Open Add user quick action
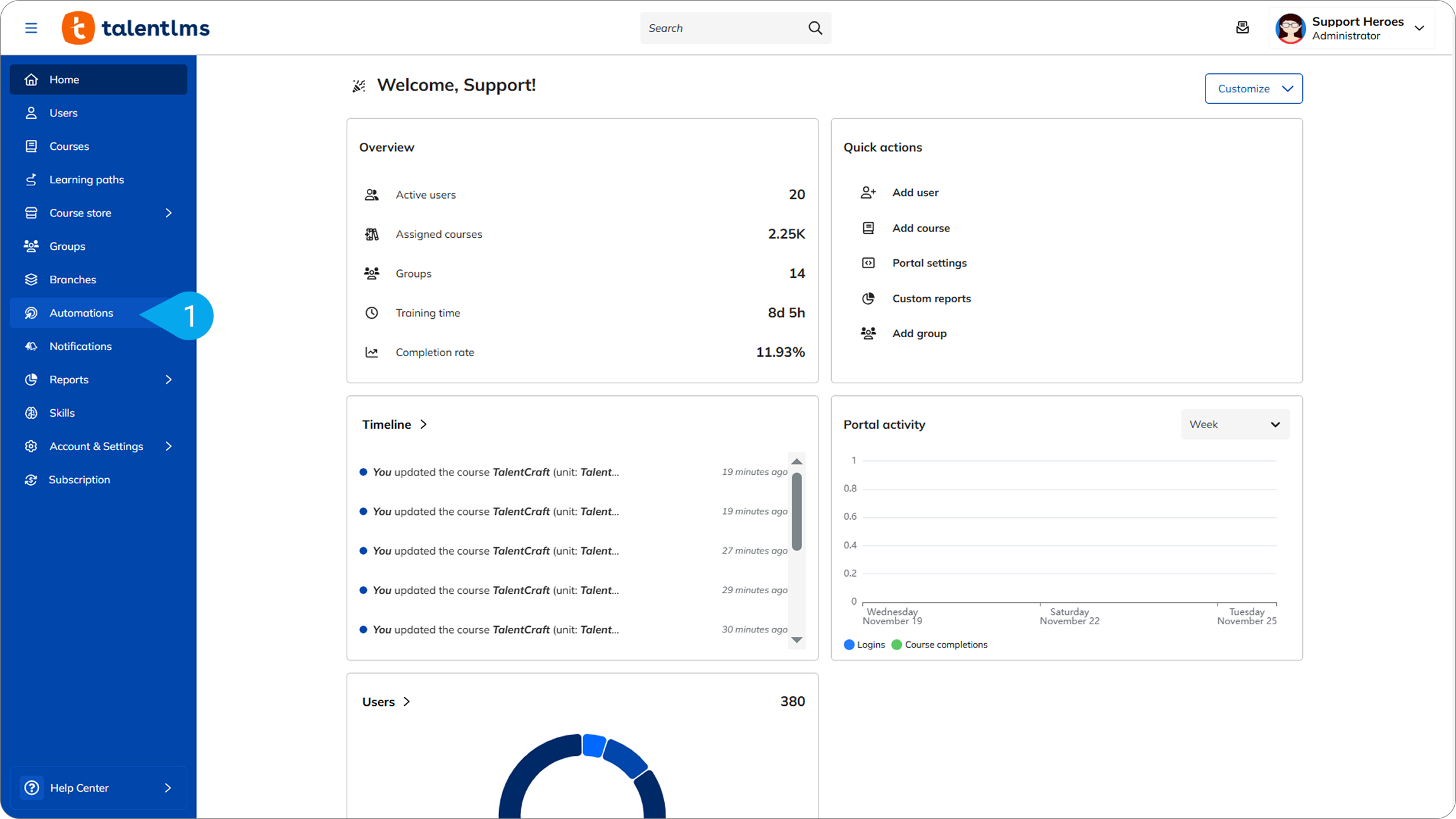 coord(915,192)
